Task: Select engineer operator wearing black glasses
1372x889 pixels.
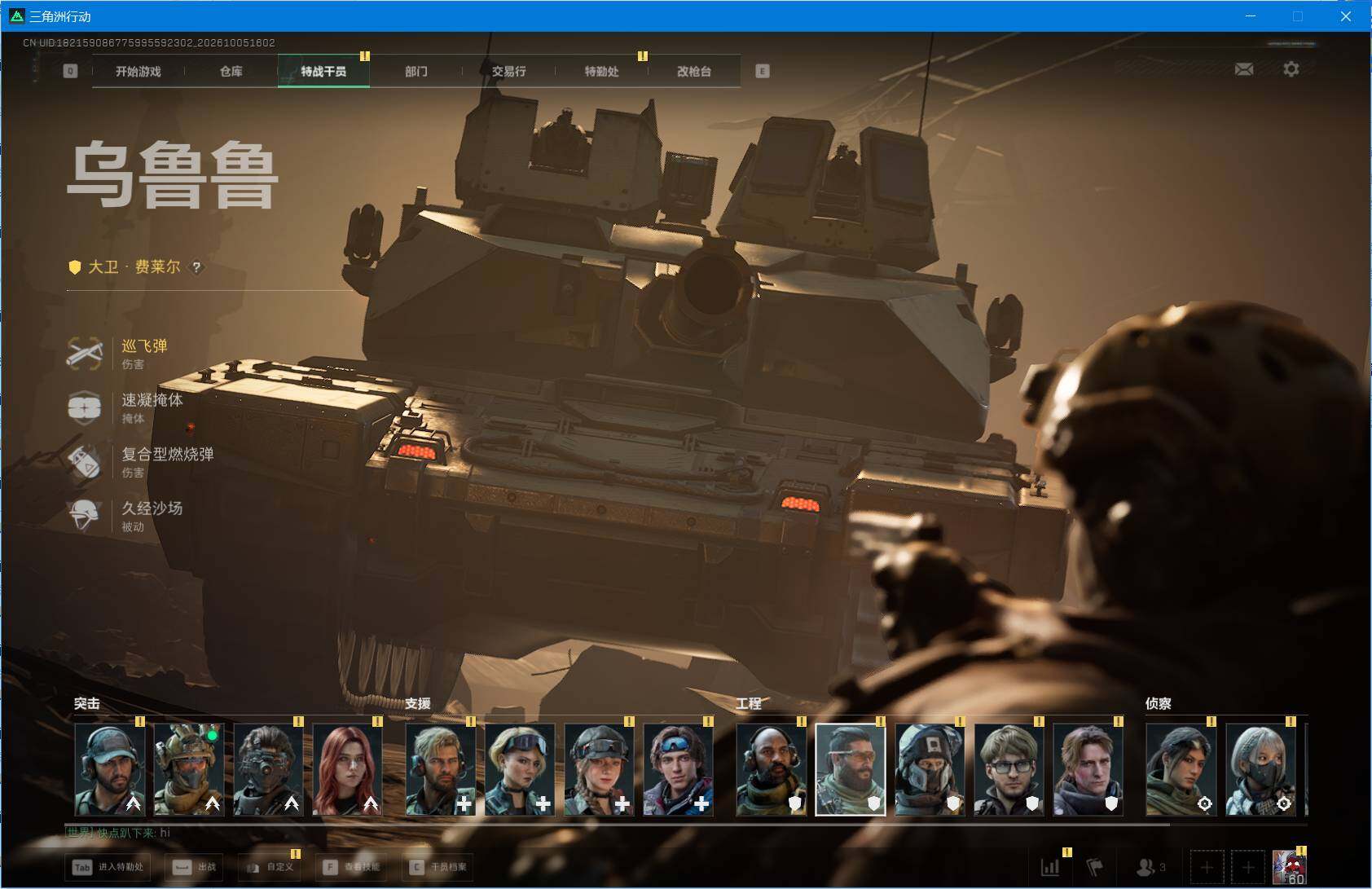Action: (1009, 770)
